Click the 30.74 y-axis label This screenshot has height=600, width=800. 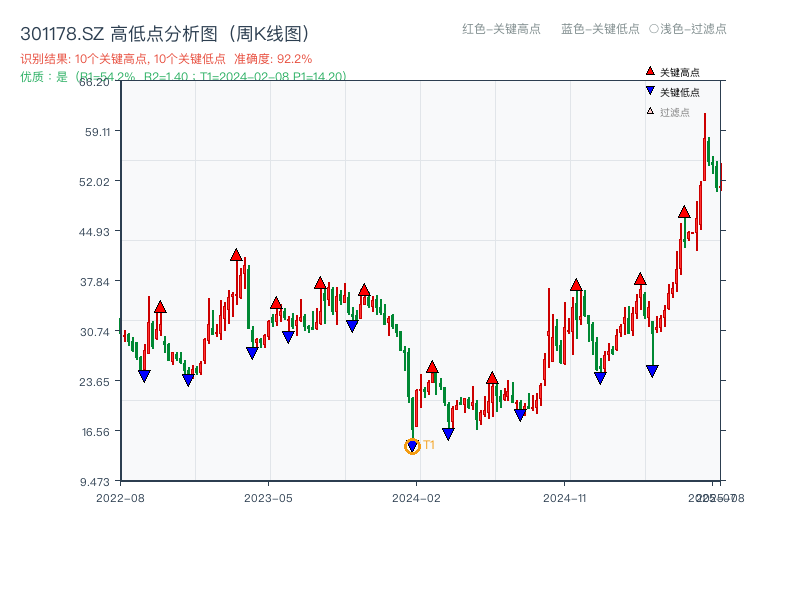(x=95, y=332)
